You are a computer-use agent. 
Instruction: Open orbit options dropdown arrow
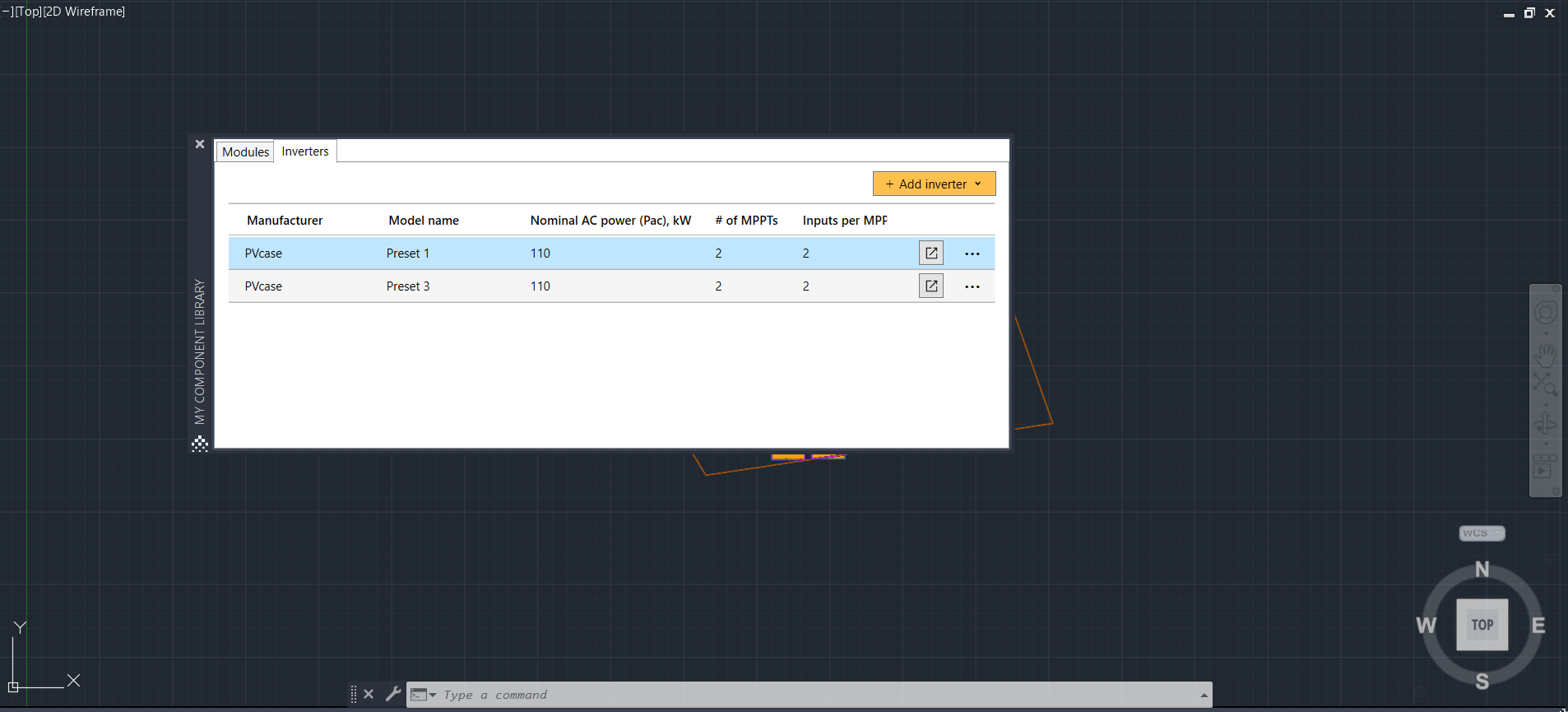(x=1546, y=444)
